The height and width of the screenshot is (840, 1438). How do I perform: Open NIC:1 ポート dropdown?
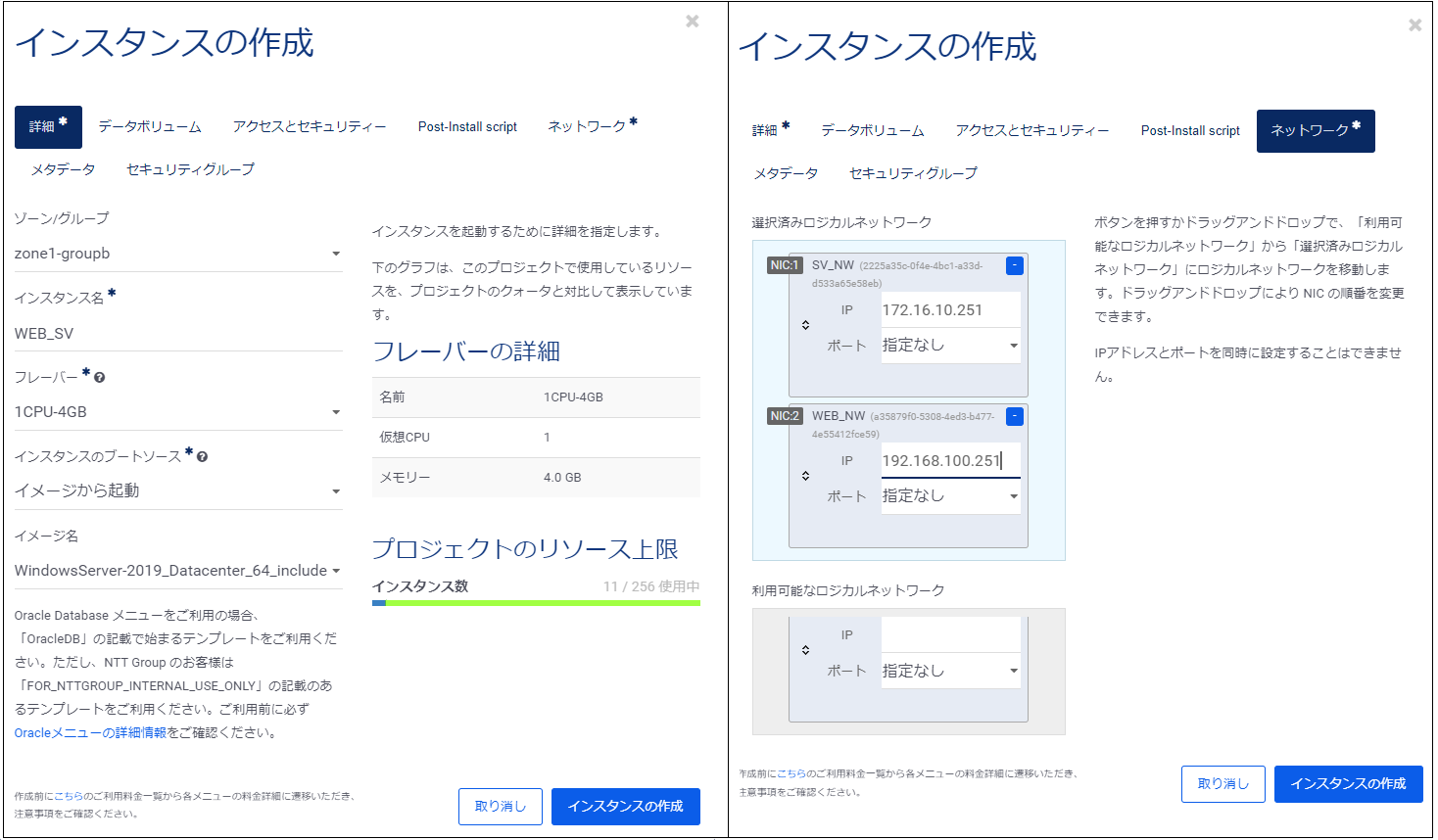coord(951,346)
